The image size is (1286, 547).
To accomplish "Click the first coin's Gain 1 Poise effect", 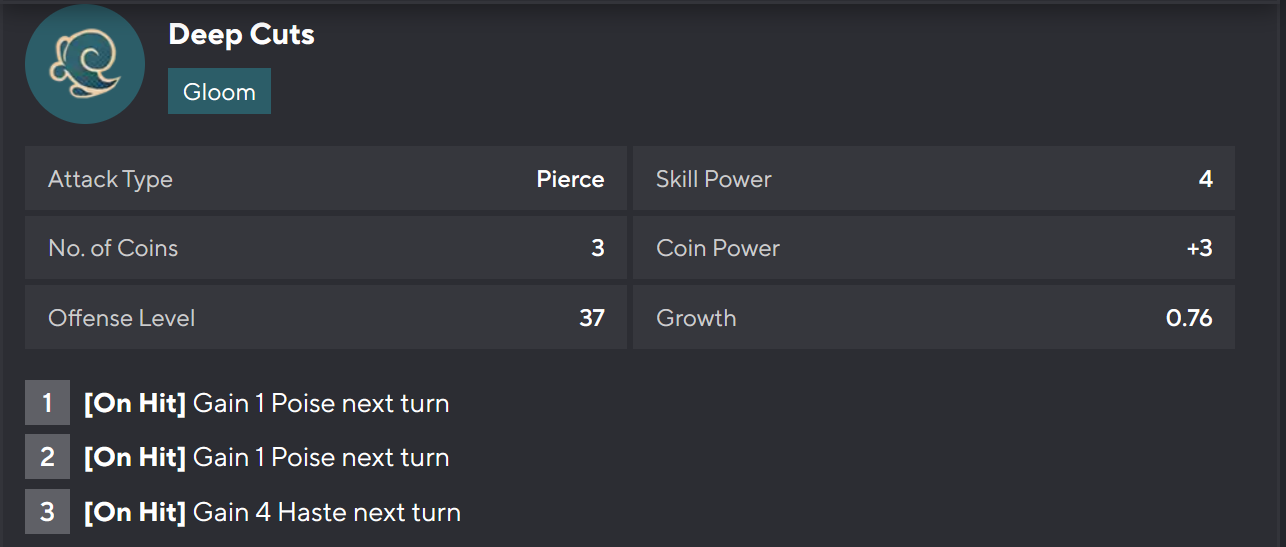I will click(x=320, y=403).
